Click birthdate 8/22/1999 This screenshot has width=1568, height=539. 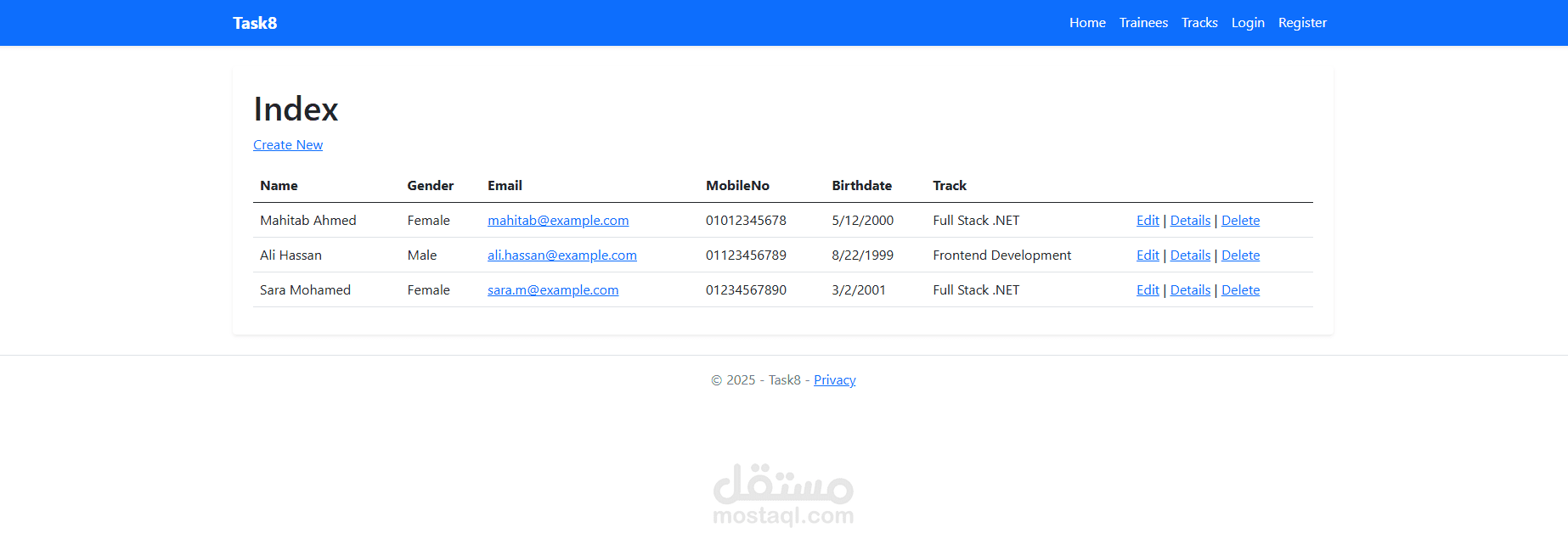coord(862,255)
